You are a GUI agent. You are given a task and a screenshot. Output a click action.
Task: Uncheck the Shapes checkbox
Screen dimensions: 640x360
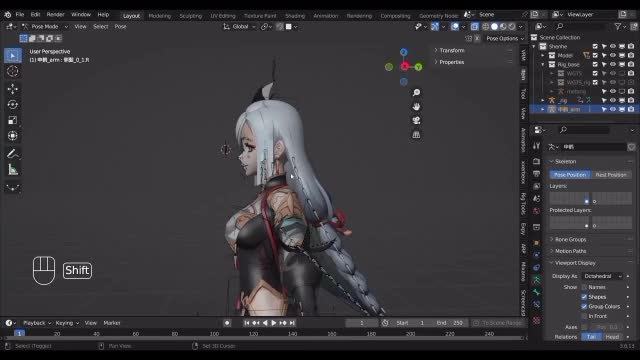pos(584,297)
